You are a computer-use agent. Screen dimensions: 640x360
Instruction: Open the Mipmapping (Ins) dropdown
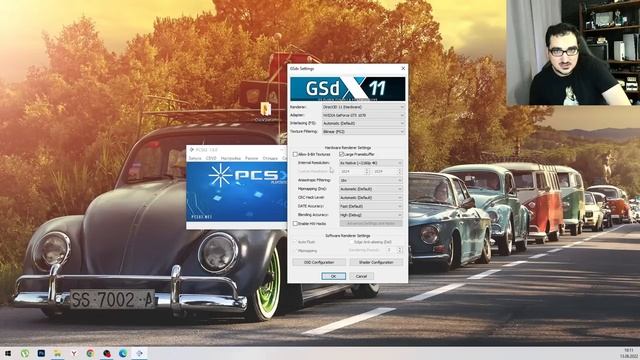(x=371, y=189)
